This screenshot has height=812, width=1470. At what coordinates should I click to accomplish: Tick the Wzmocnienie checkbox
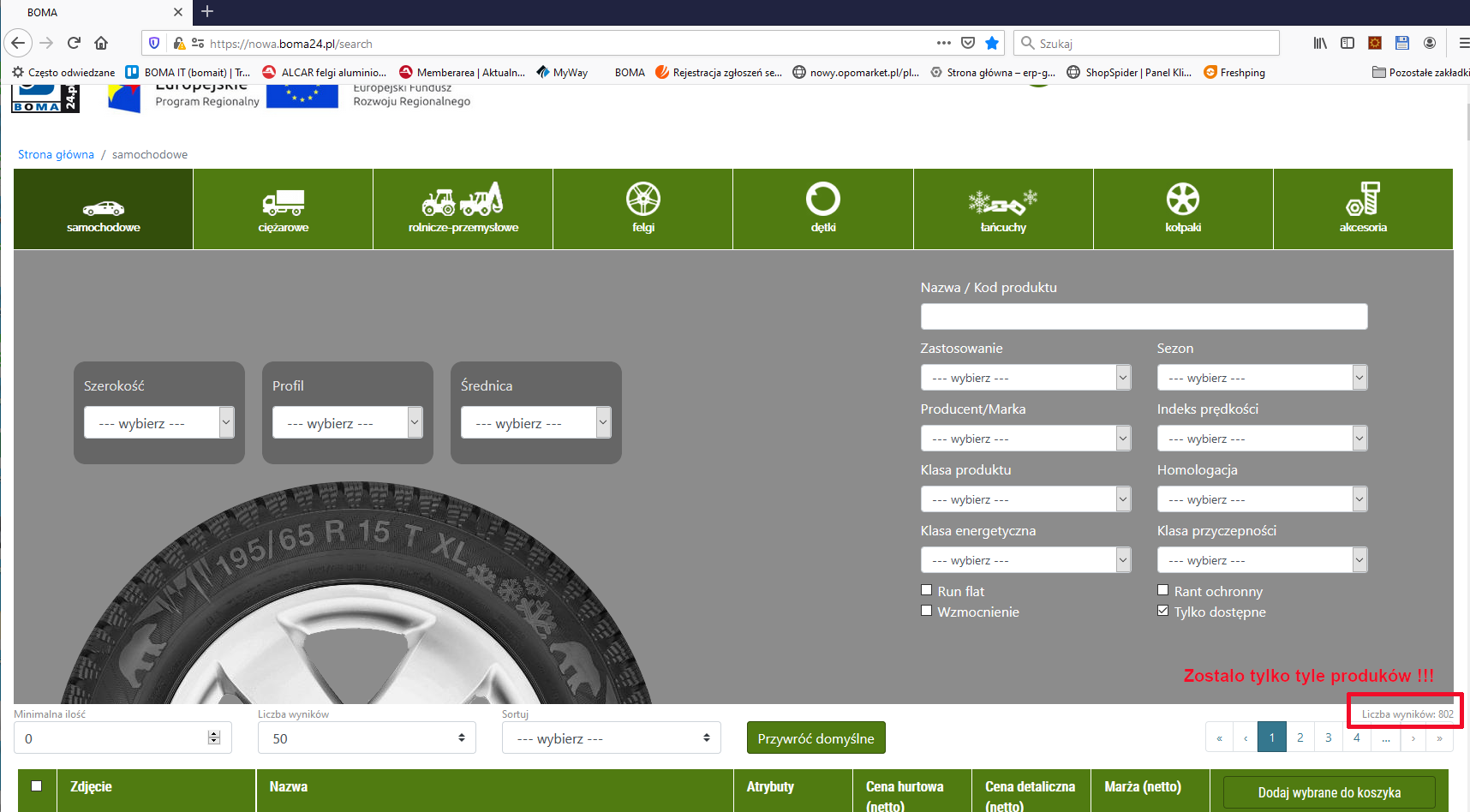(926, 611)
